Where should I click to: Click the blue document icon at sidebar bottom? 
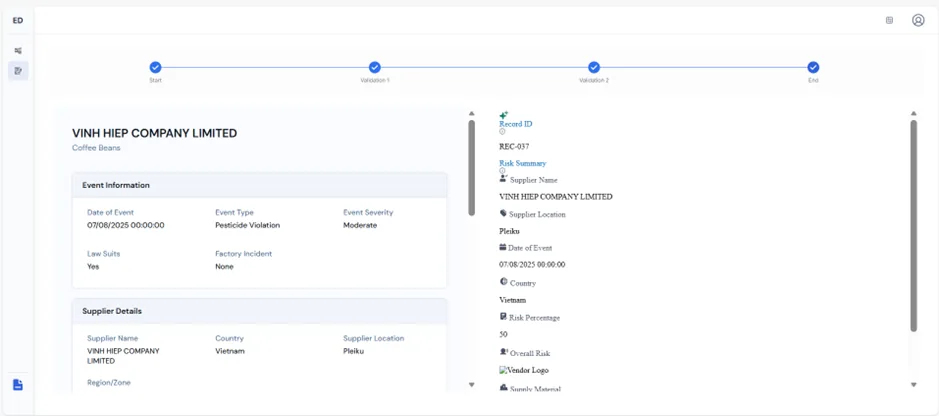(18, 384)
